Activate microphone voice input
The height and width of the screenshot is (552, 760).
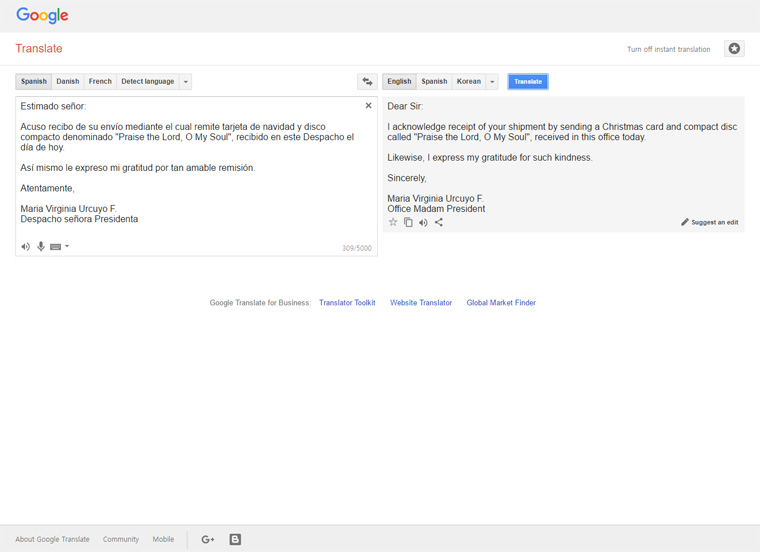(41, 246)
